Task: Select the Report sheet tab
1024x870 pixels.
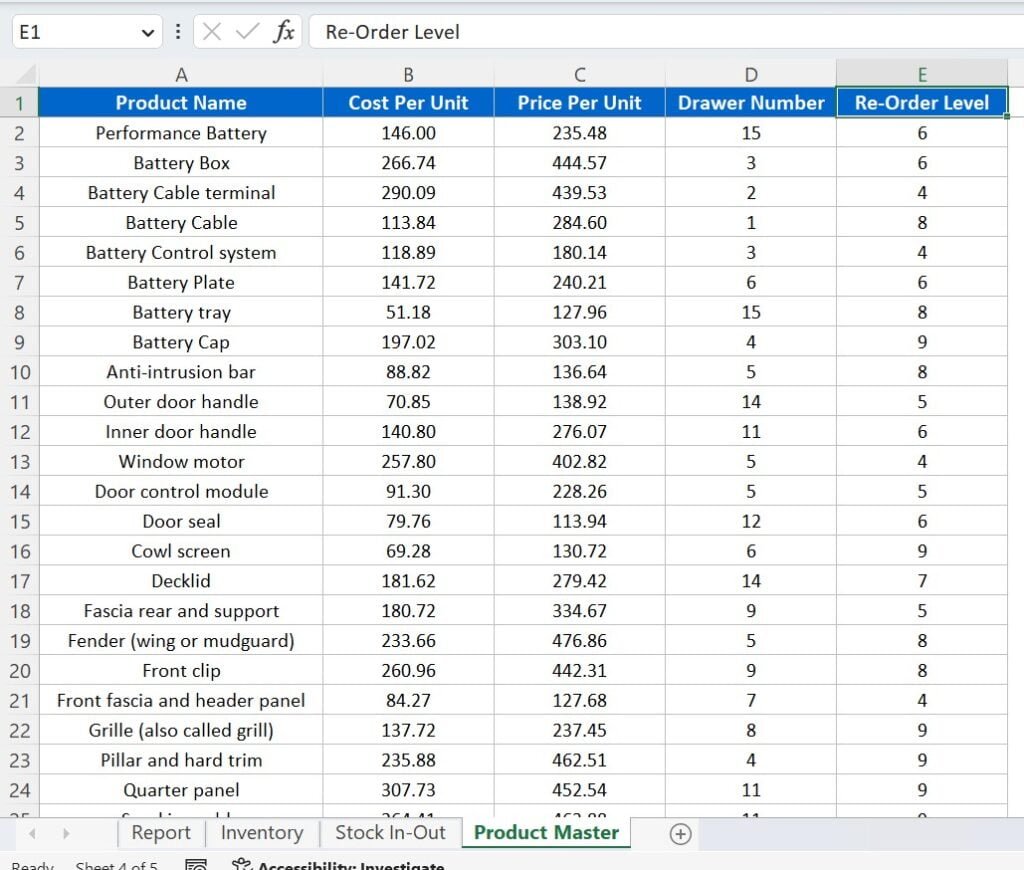Action: pos(160,832)
